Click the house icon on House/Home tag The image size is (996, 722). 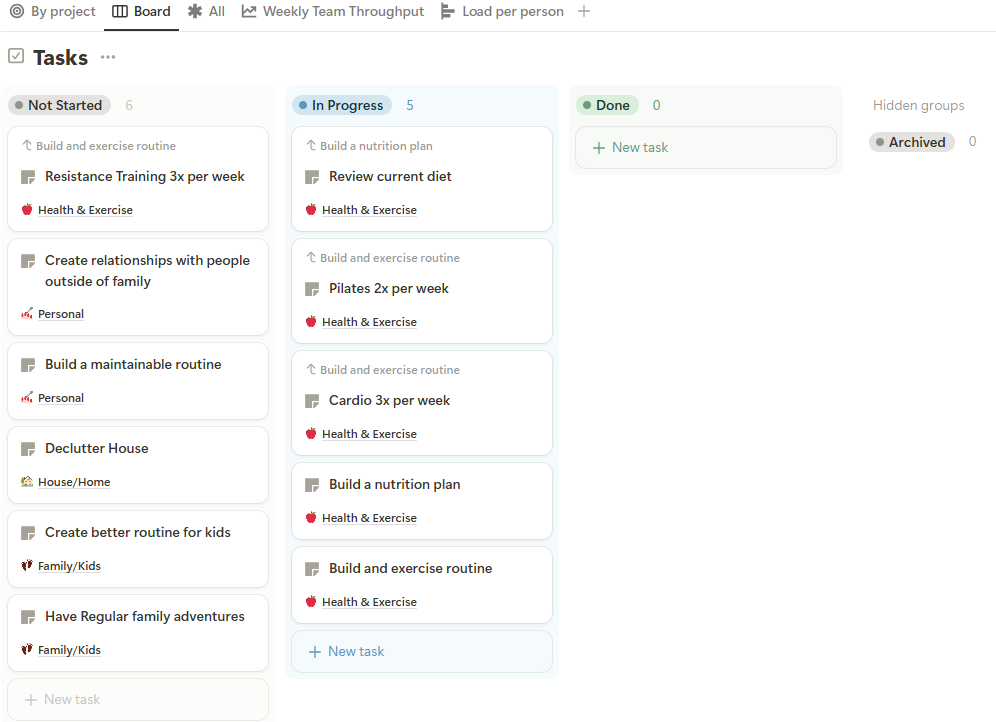point(27,482)
